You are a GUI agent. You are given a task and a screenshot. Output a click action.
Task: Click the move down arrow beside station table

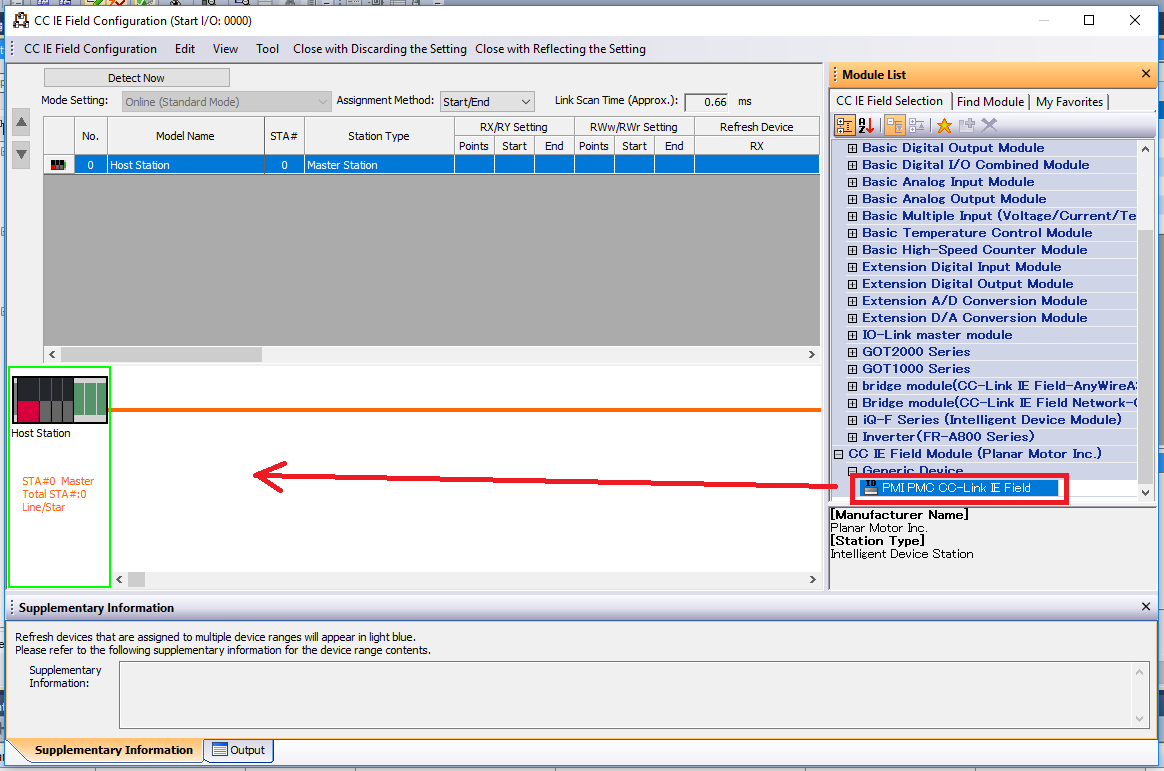21,155
